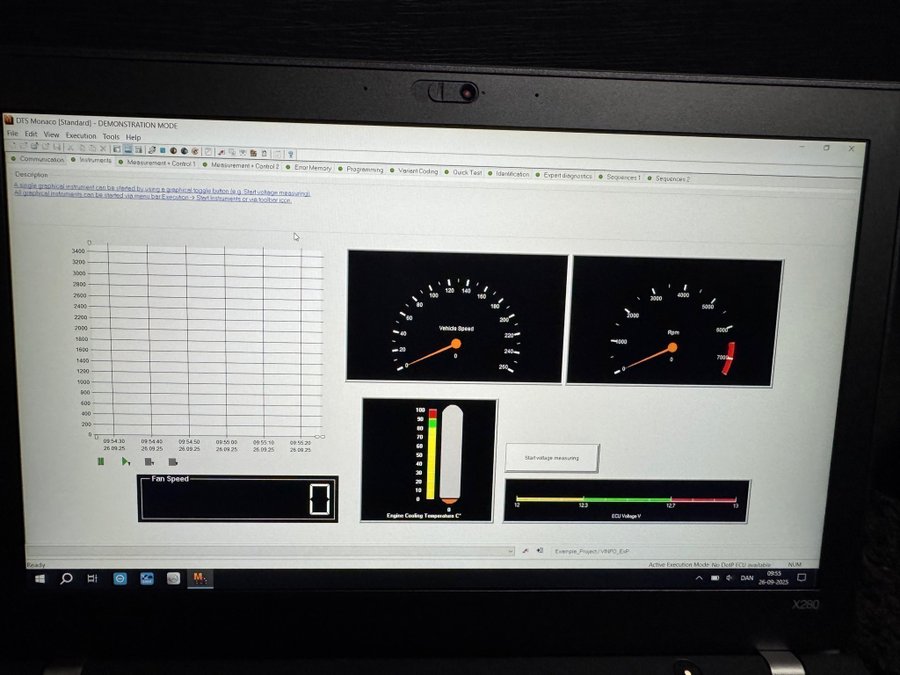Select the Quick Test tab

466,172
